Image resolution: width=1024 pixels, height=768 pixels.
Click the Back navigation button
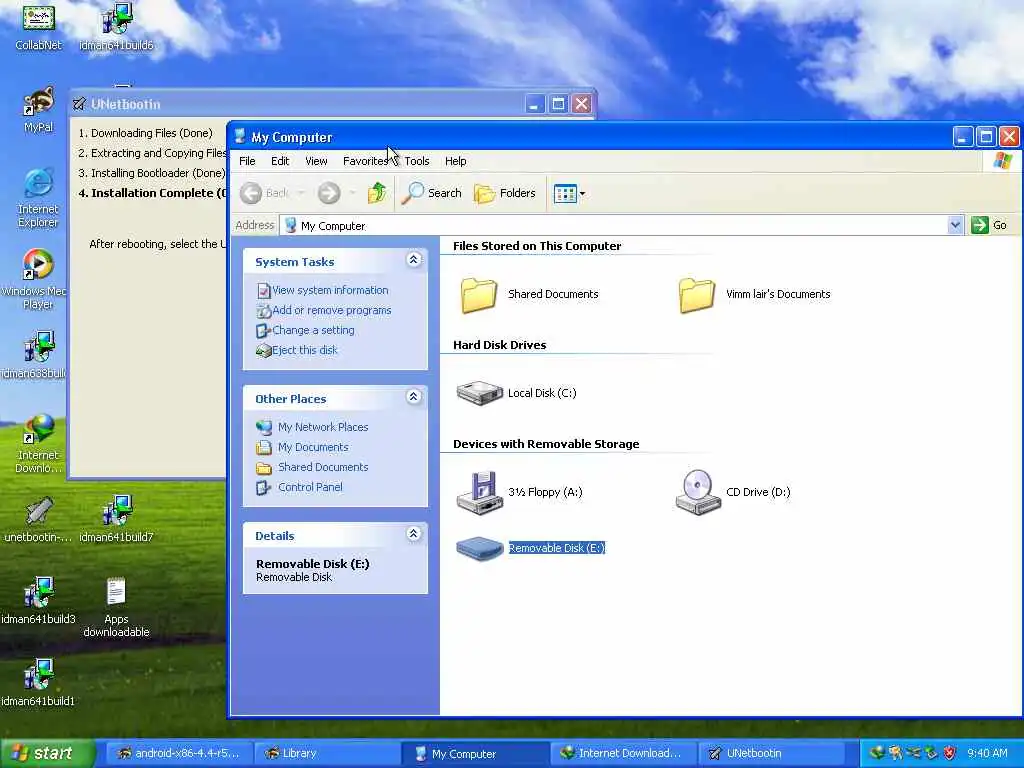tap(264, 193)
